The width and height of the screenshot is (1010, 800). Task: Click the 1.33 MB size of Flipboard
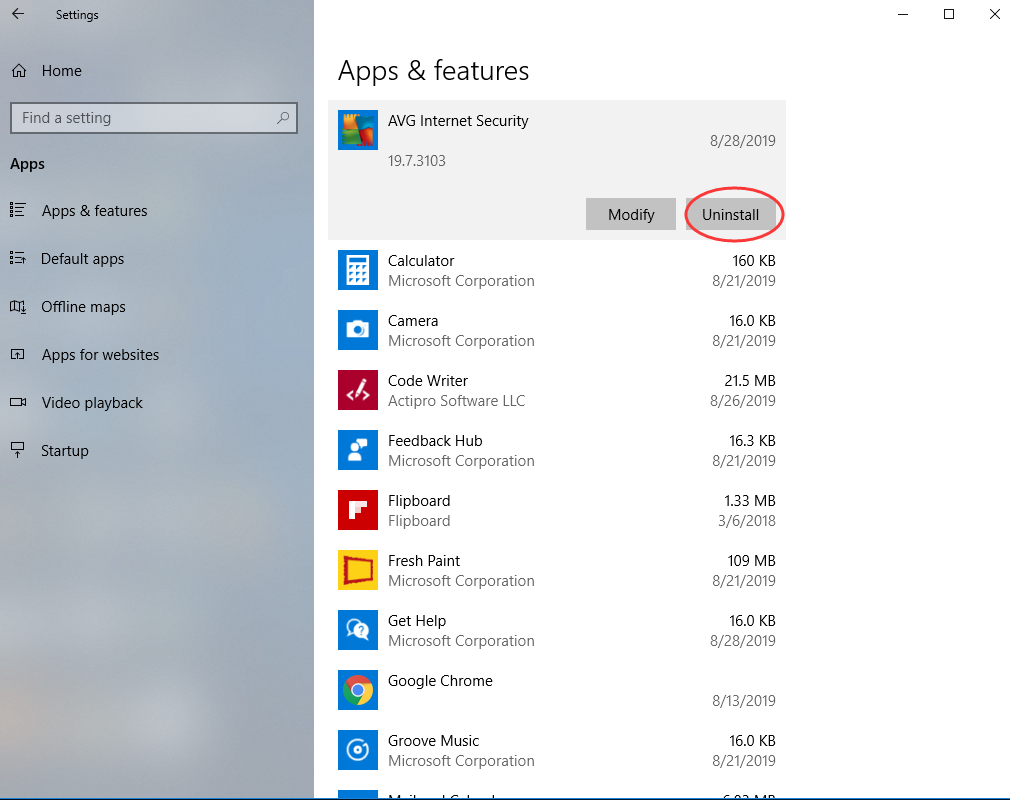click(x=750, y=500)
